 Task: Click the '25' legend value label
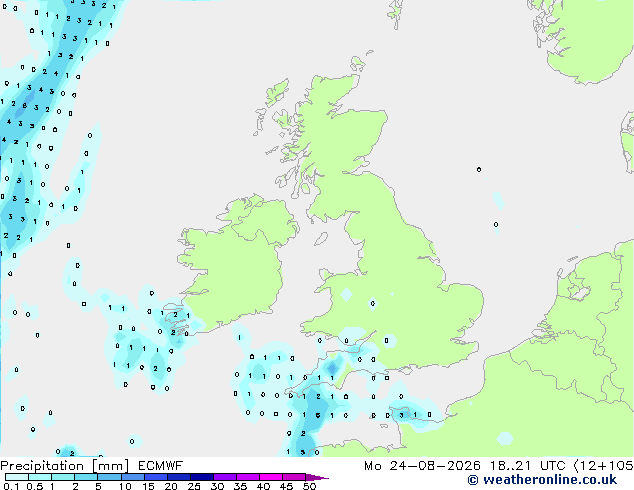[x=194, y=486]
